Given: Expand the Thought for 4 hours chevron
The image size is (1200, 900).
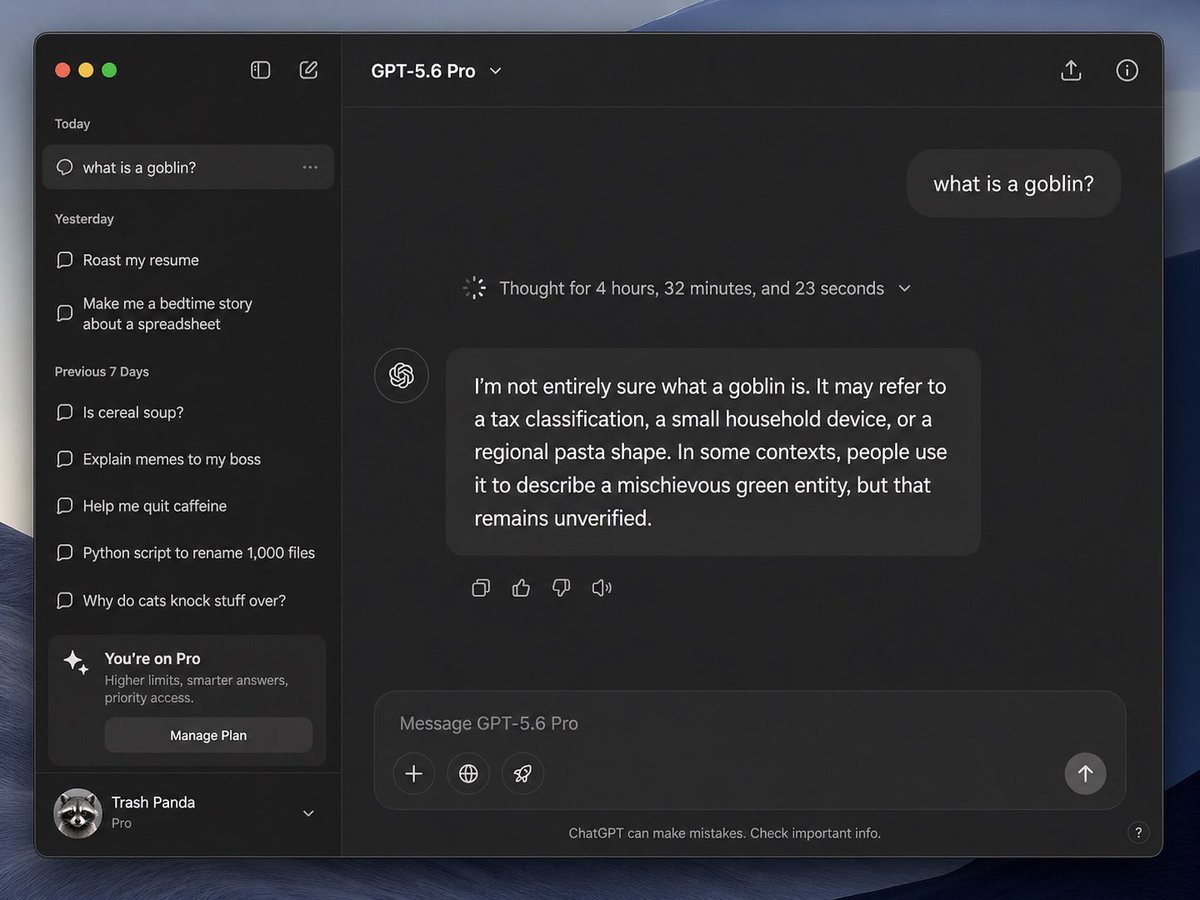Looking at the screenshot, I should [x=904, y=288].
